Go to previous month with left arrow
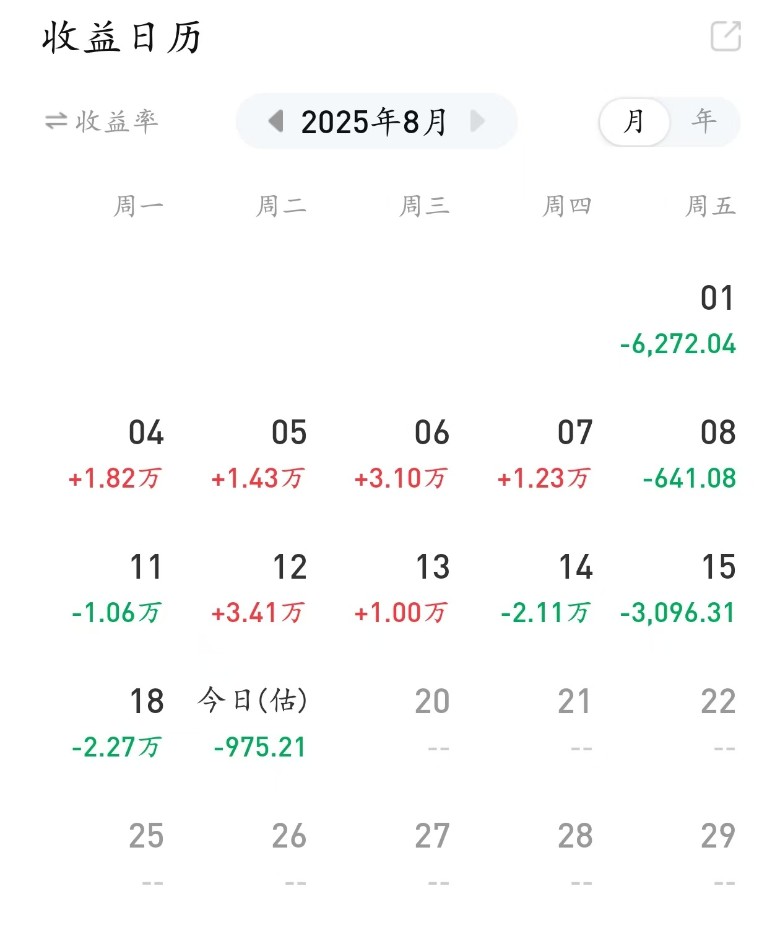Viewport: 780px width, 925px height. click(276, 122)
